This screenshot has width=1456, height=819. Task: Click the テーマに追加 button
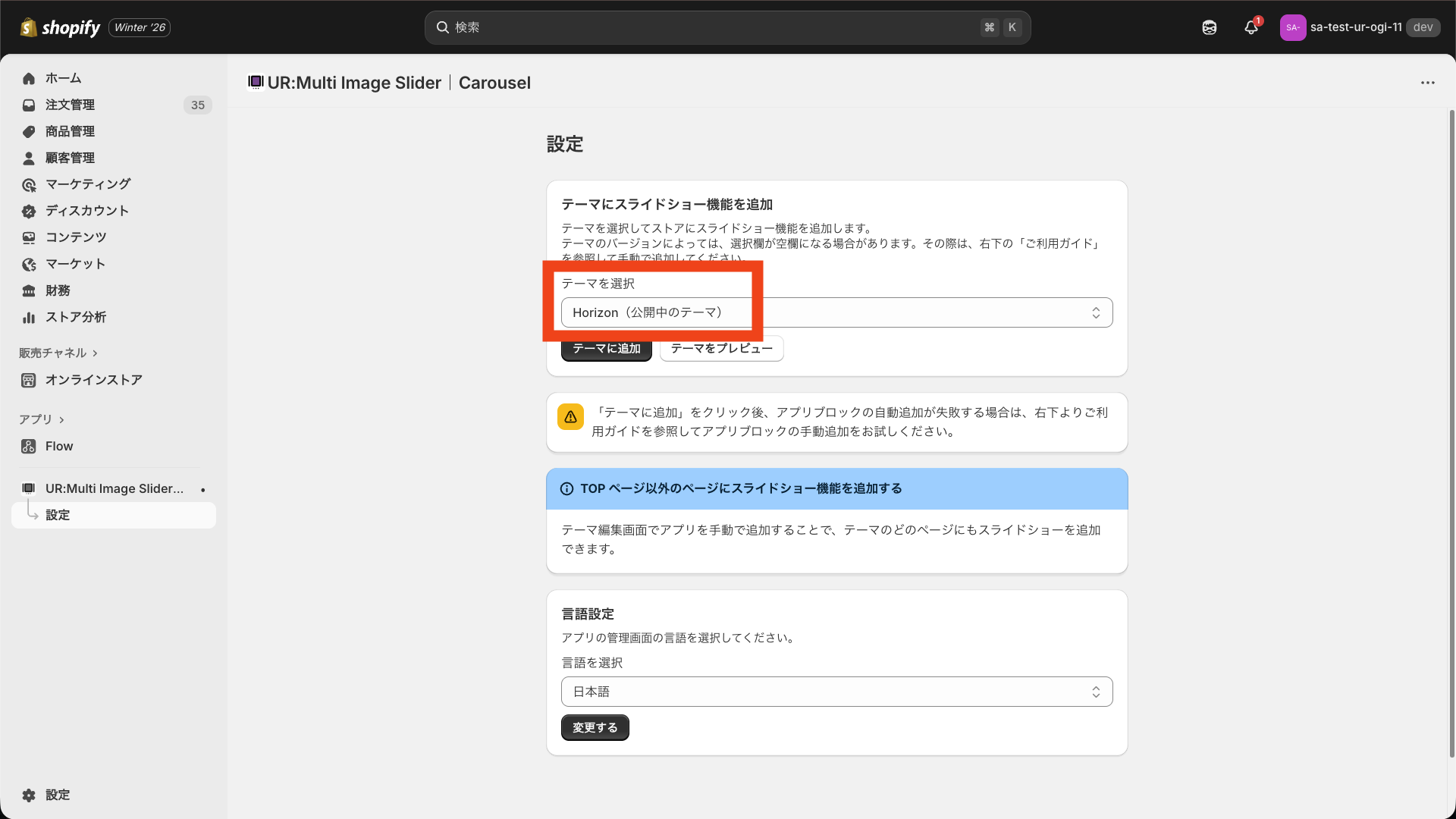coord(606,348)
